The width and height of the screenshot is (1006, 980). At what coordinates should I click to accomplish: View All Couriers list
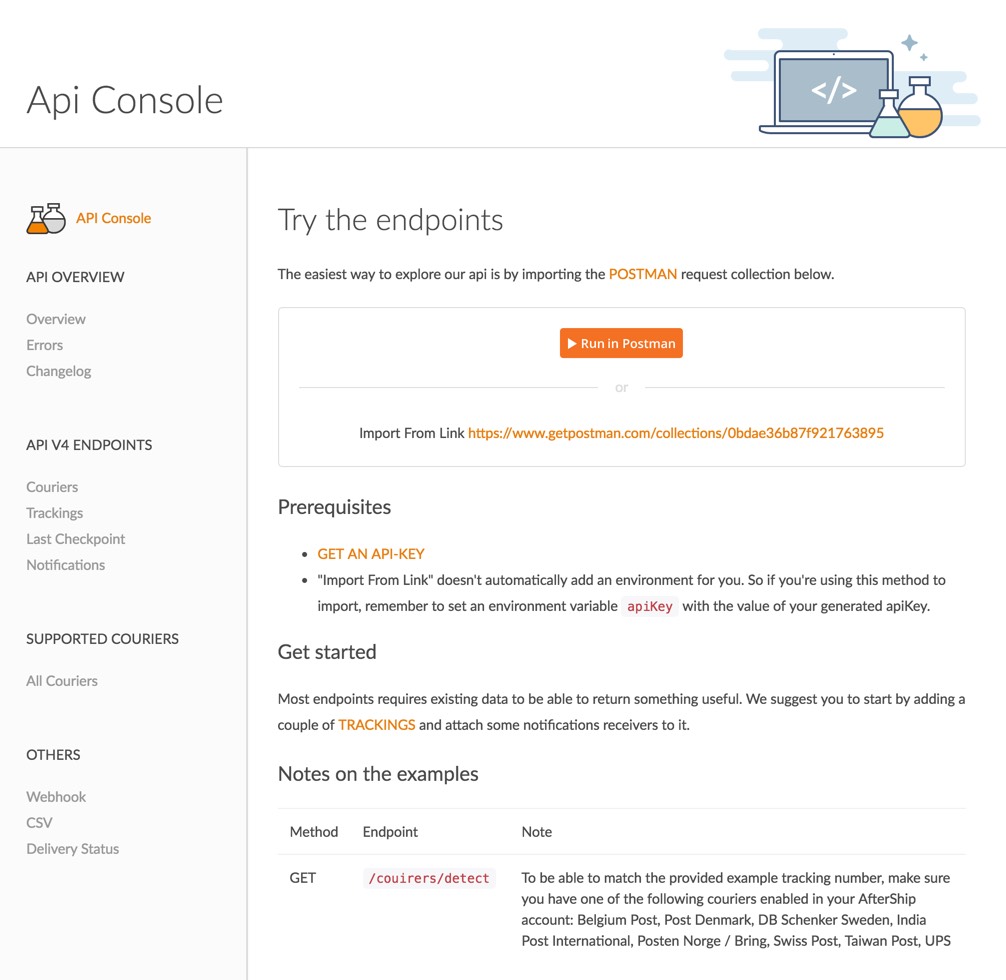(62, 681)
